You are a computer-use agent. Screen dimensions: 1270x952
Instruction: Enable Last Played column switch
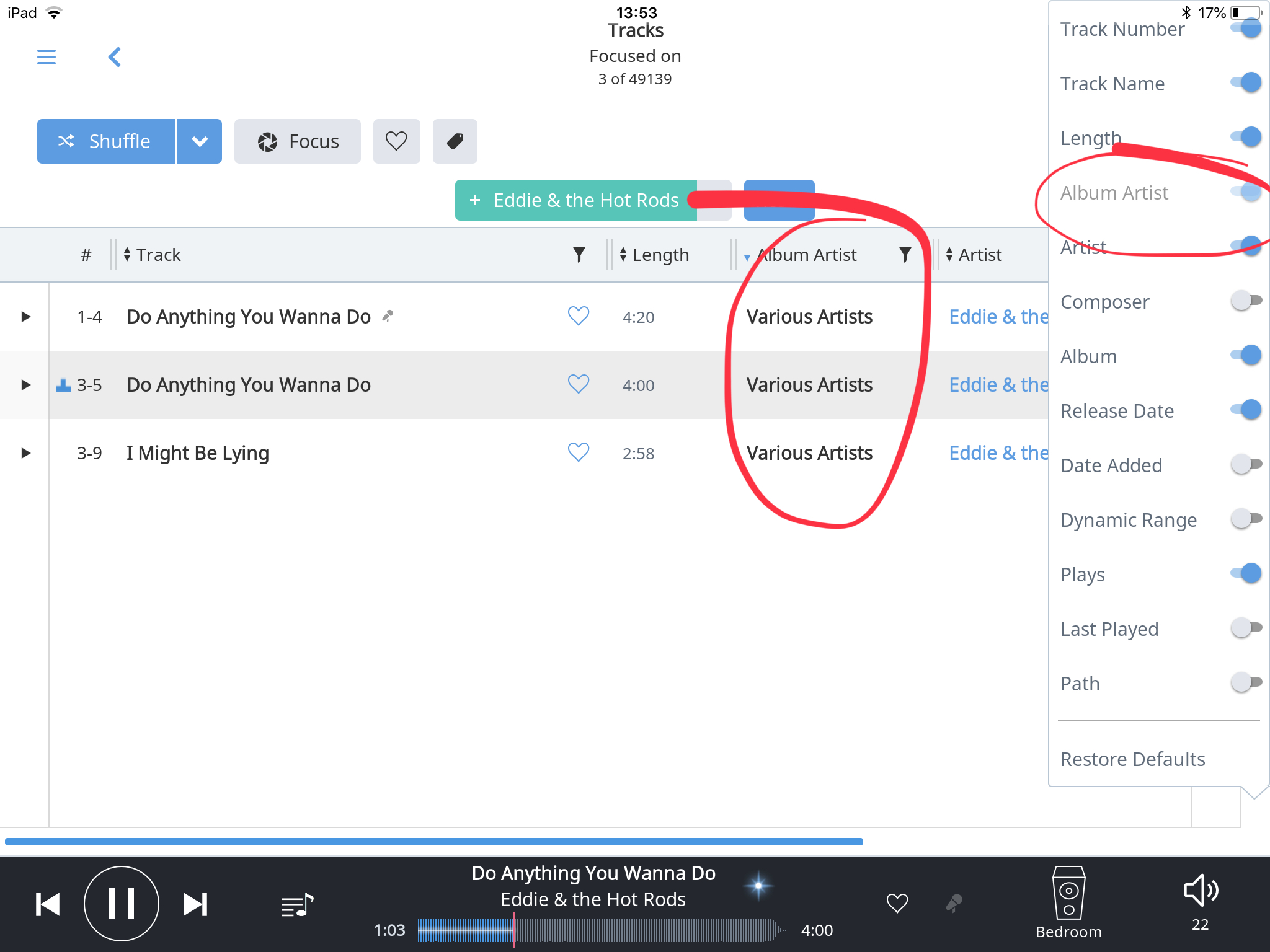tap(1246, 628)
